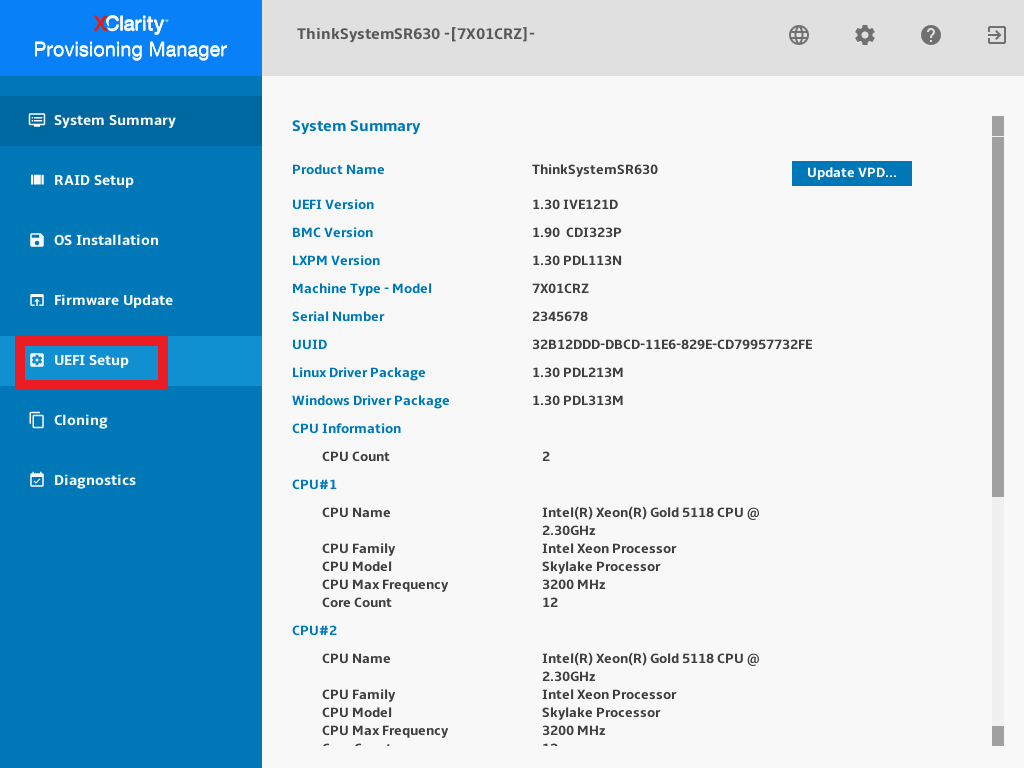This screenshot has height=768, width=1024.
Task: Click the vertical scrollbar thumb
Action: coord(997,317)
